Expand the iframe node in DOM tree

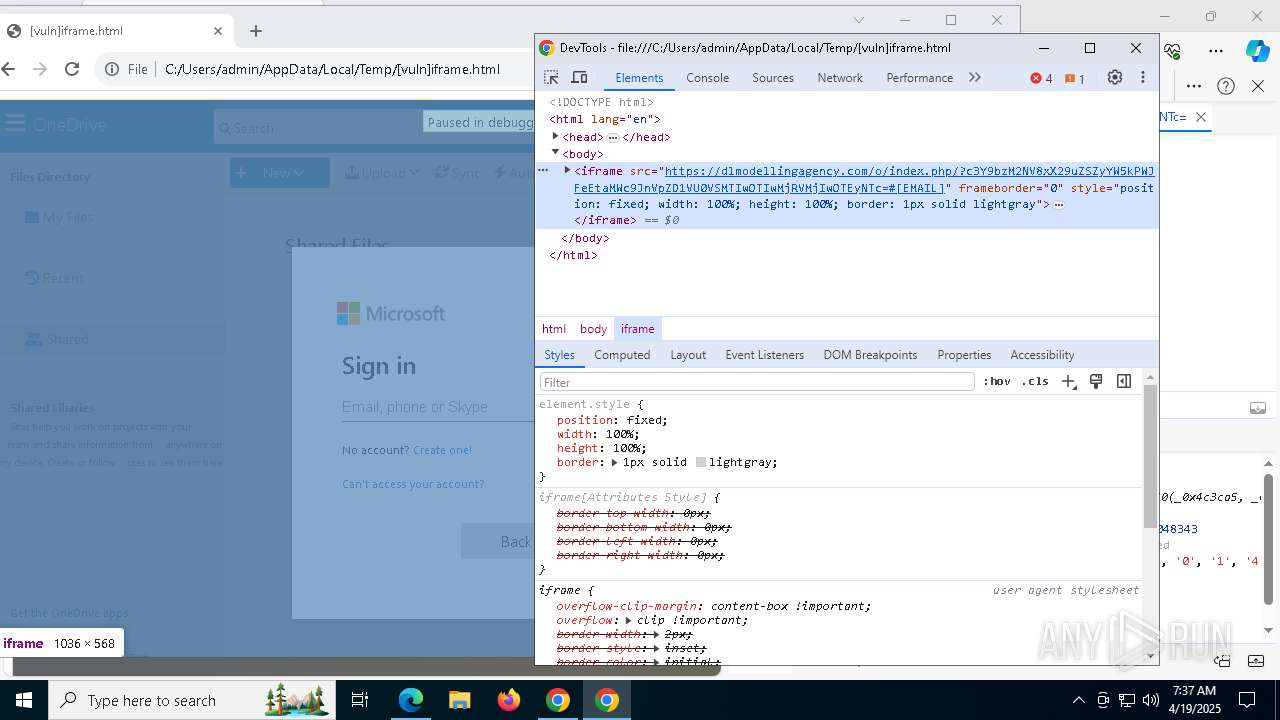click(567, 171)
